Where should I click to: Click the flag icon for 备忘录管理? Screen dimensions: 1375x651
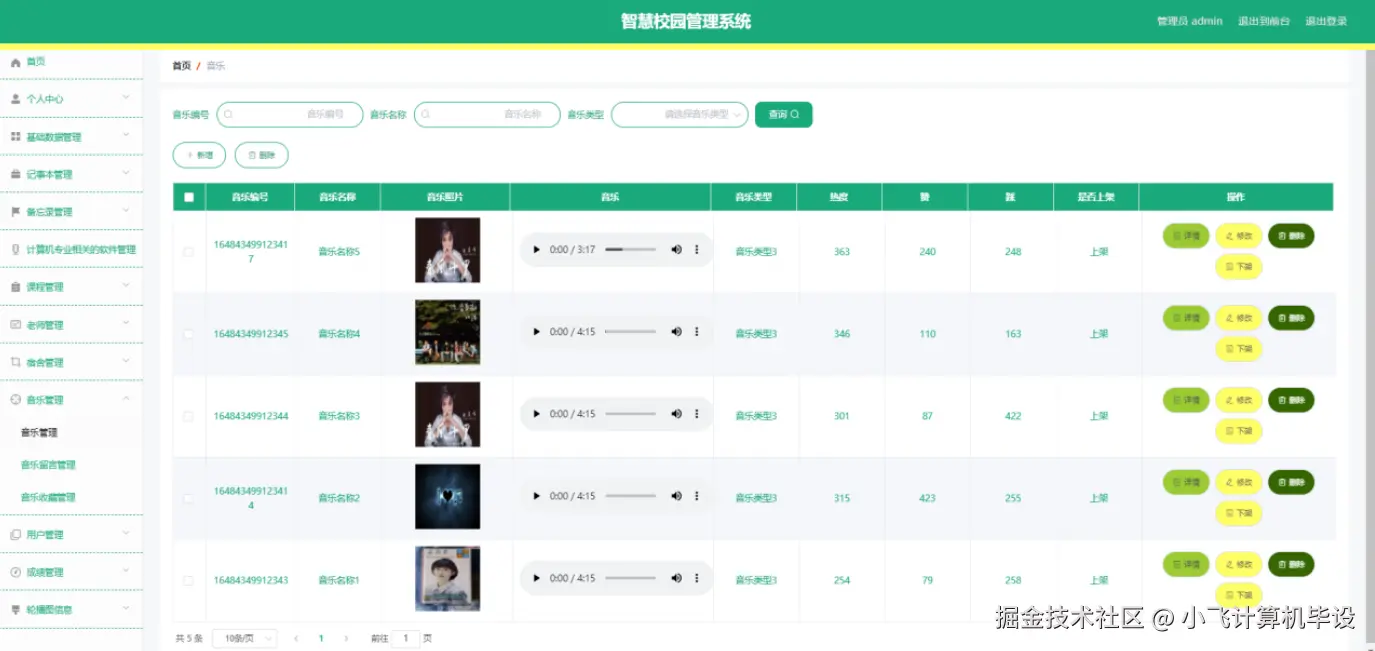(15, 212)
